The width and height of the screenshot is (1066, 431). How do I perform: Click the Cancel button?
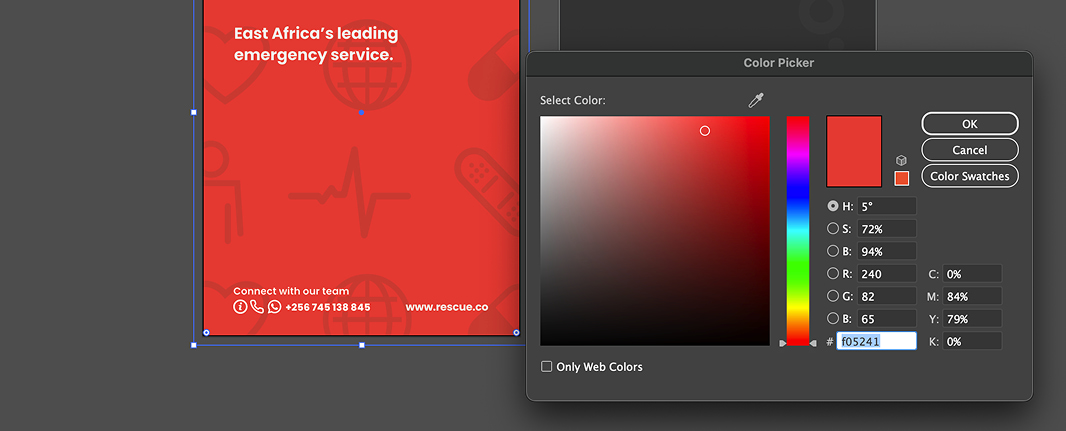(969, 150)
